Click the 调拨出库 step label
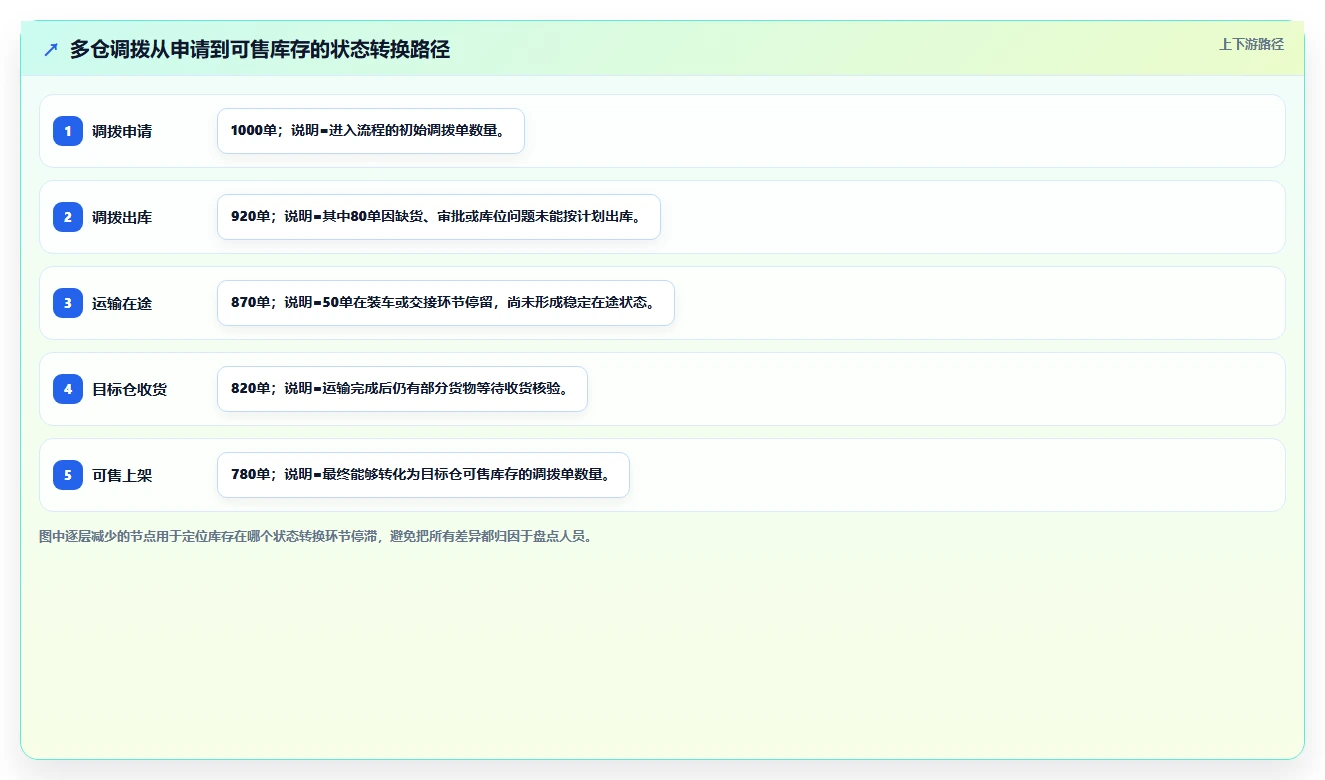 point(122,217)
